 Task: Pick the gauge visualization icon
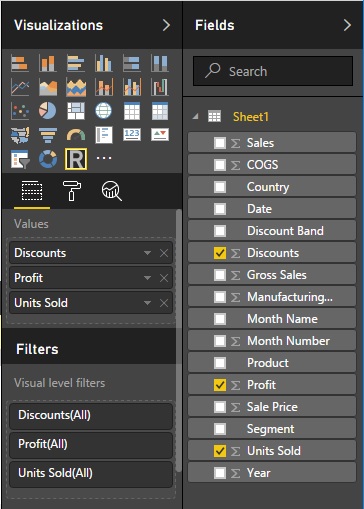click(76, 135)
